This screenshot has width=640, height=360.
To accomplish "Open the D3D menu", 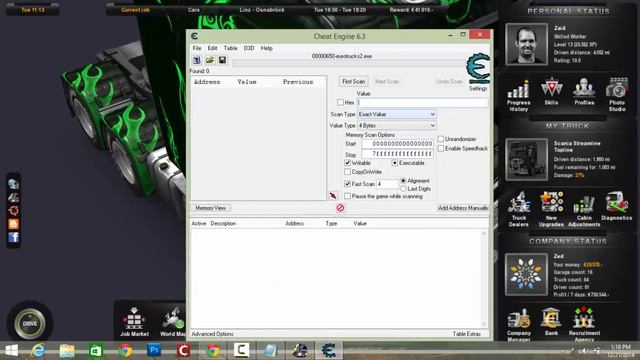I will click(249, 48).
